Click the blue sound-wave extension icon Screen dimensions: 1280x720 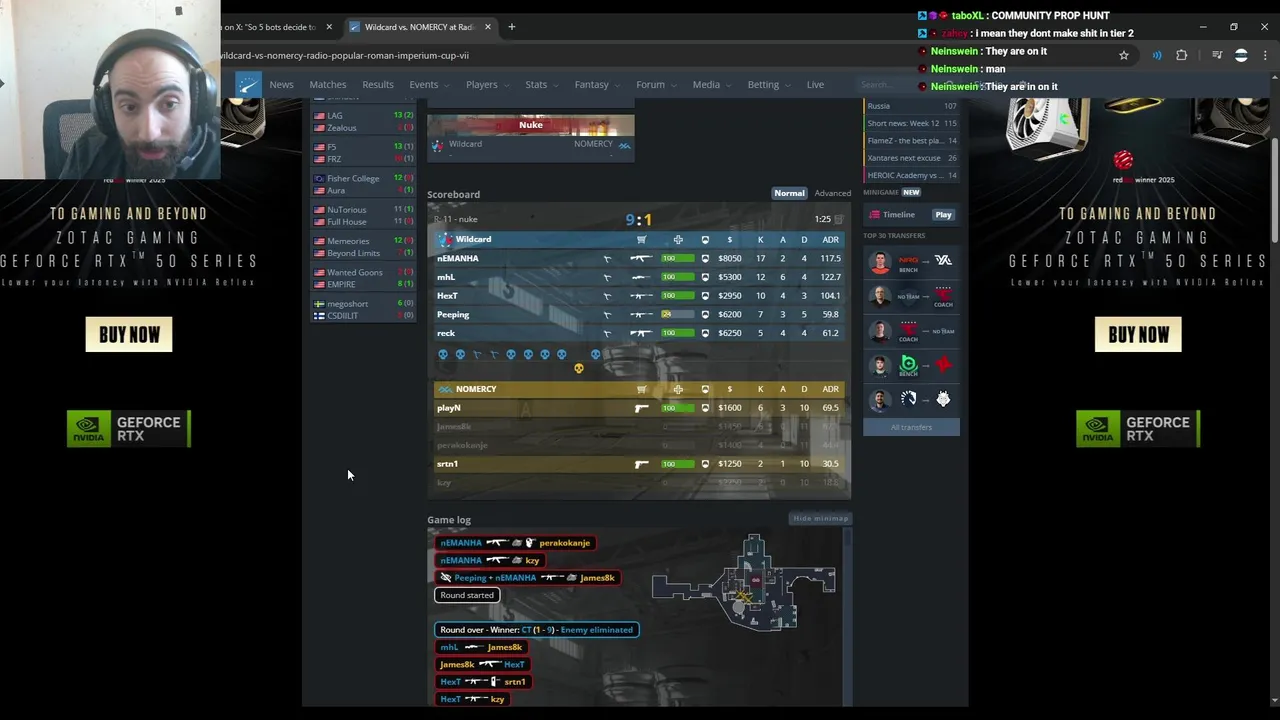(1157, 56)
